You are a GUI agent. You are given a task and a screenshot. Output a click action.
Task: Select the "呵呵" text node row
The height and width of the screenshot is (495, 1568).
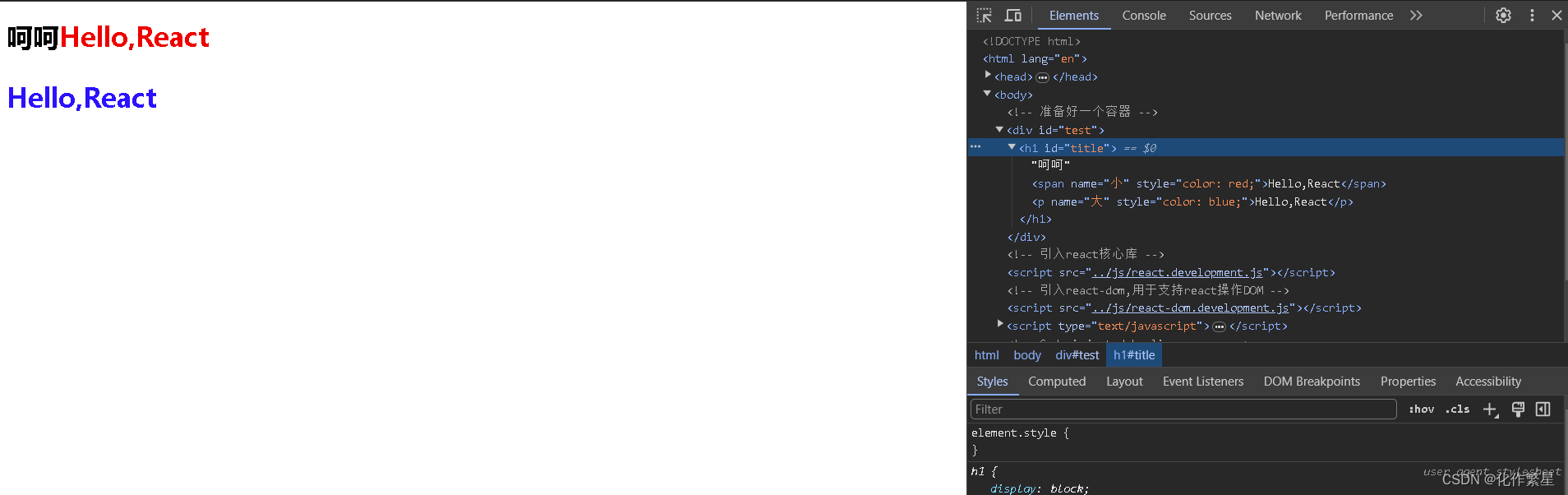pyautogui.click(x=1050, y=165)
